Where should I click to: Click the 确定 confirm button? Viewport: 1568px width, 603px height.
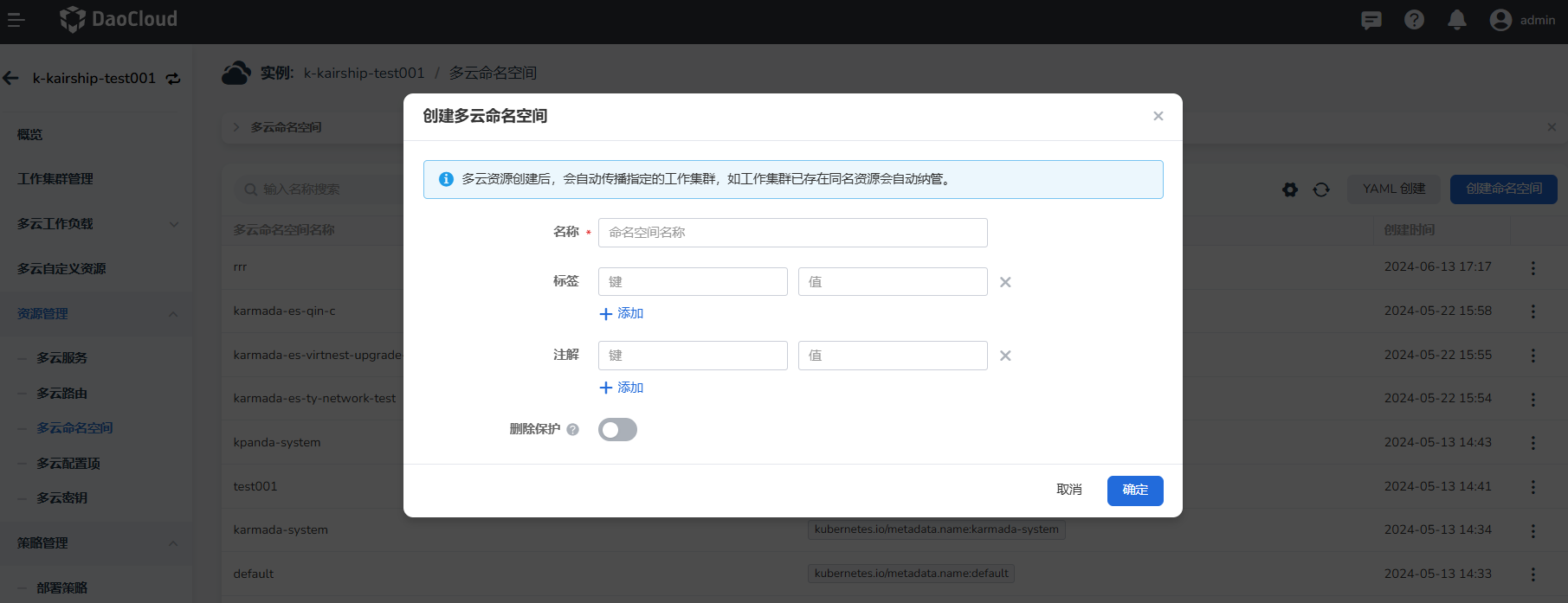click(1134, 491)
